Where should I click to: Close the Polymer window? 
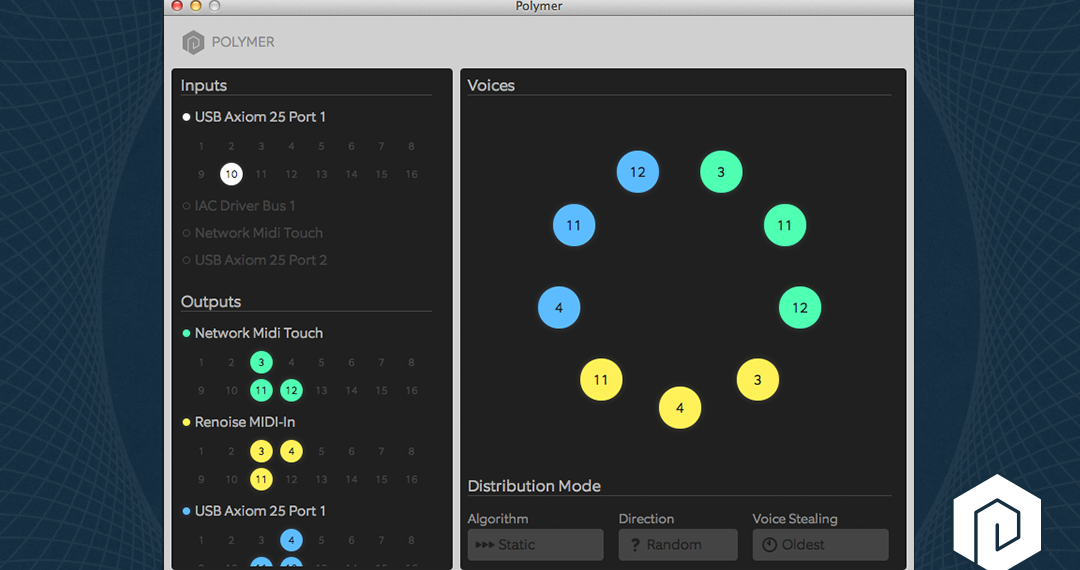click(177, 6)
